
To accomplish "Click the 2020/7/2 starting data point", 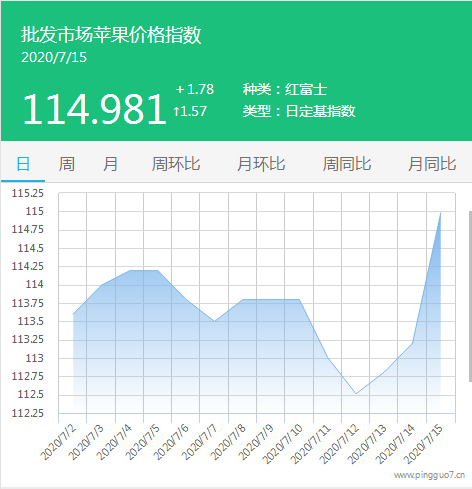I will (x=73, y=314).
